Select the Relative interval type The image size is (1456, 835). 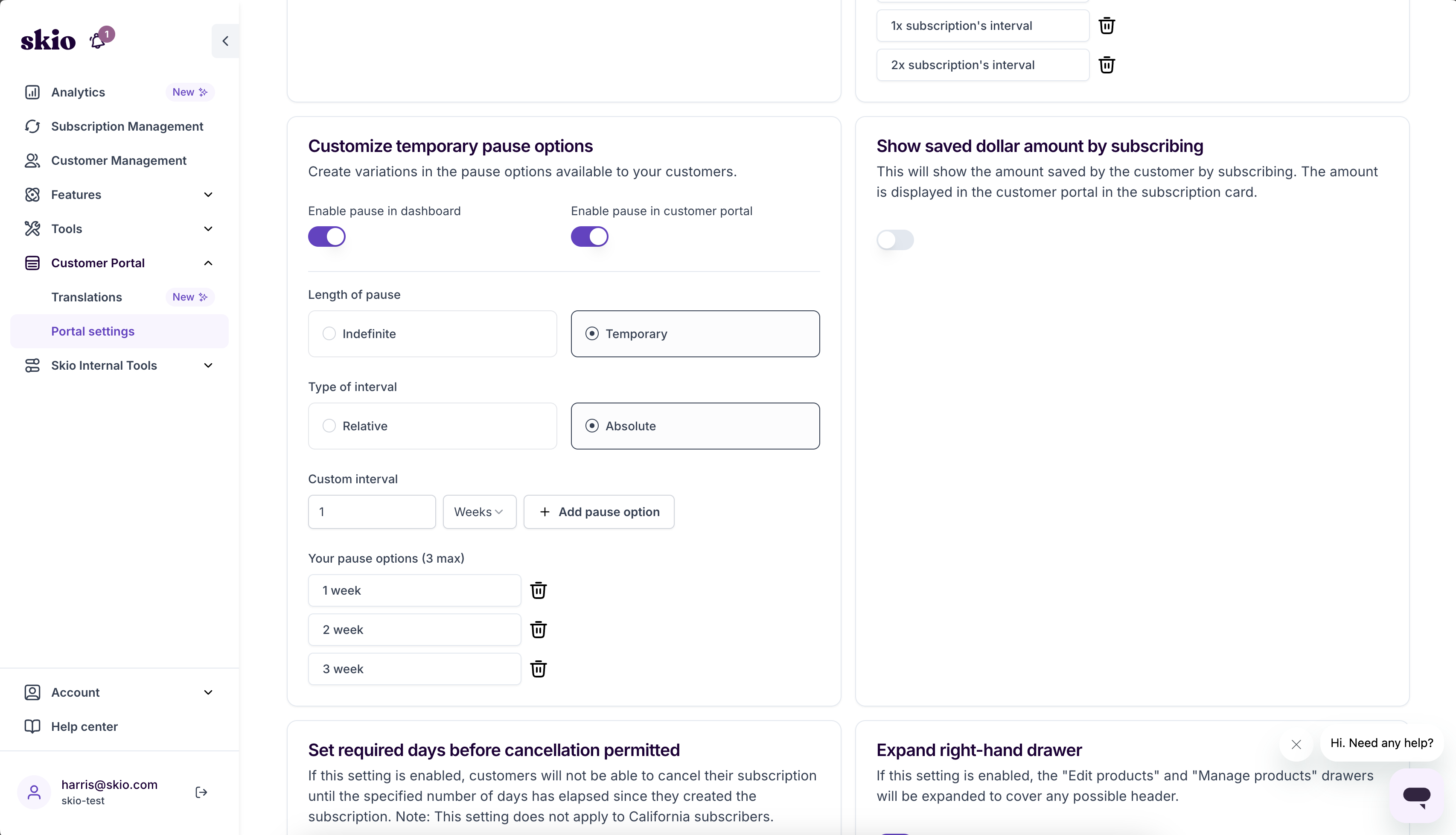432,426
